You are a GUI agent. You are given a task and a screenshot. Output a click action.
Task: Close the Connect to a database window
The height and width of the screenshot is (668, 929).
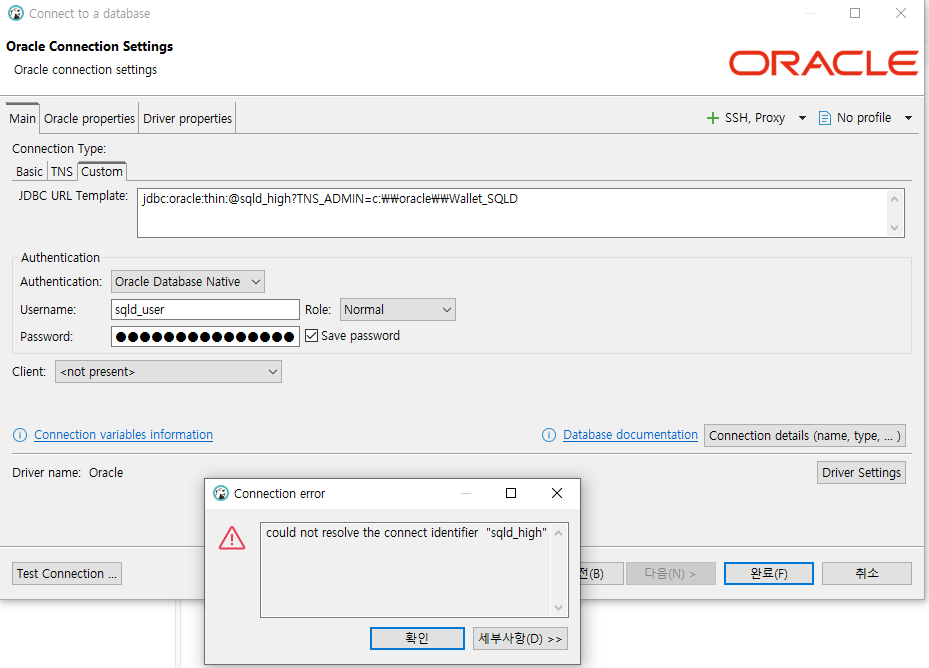(901, 13)
